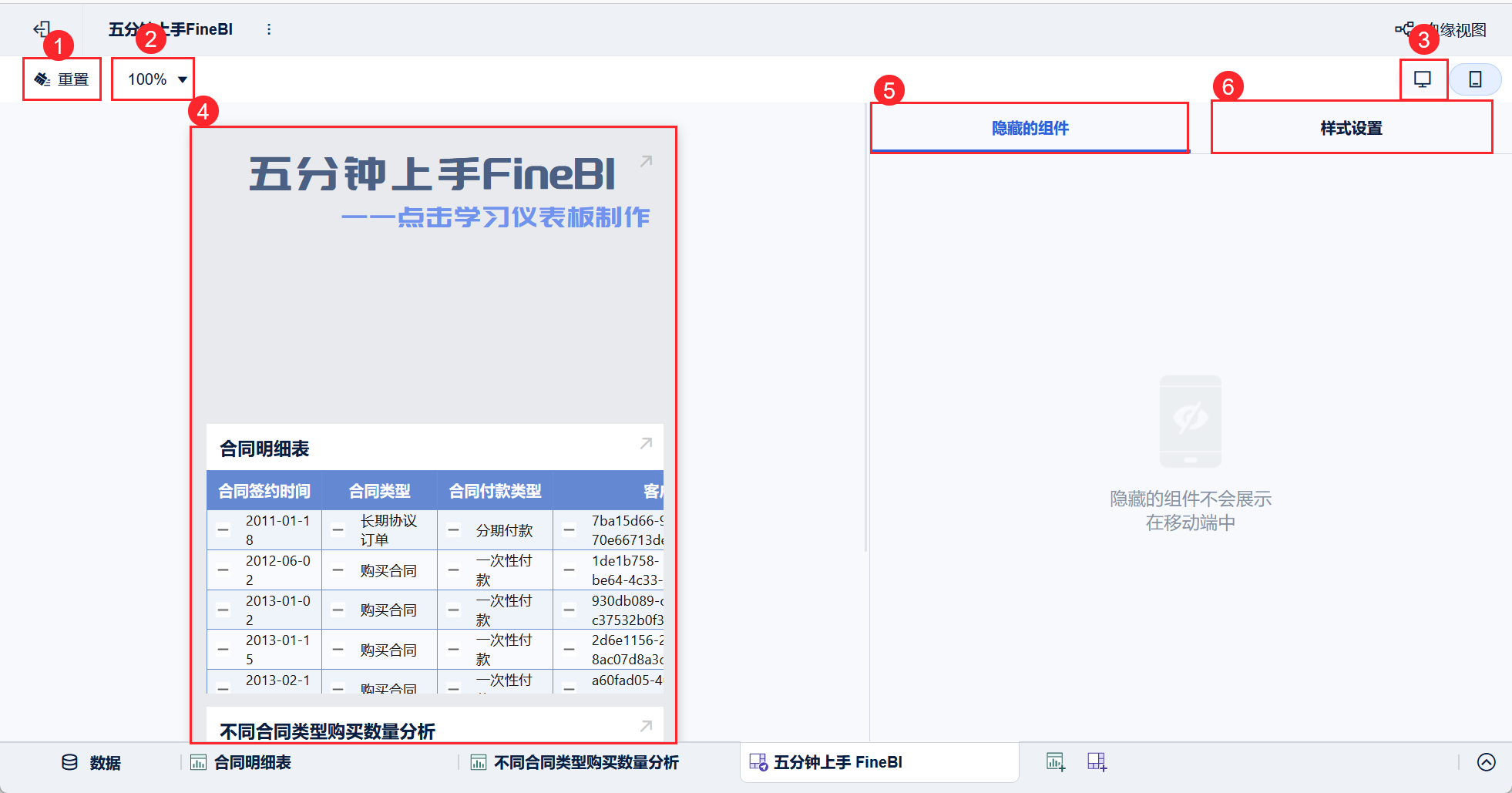Viewport: 1512px width, 793px height.
Task: Switch to the mobile phone layout icon
Action: (x=1475, y=79)
